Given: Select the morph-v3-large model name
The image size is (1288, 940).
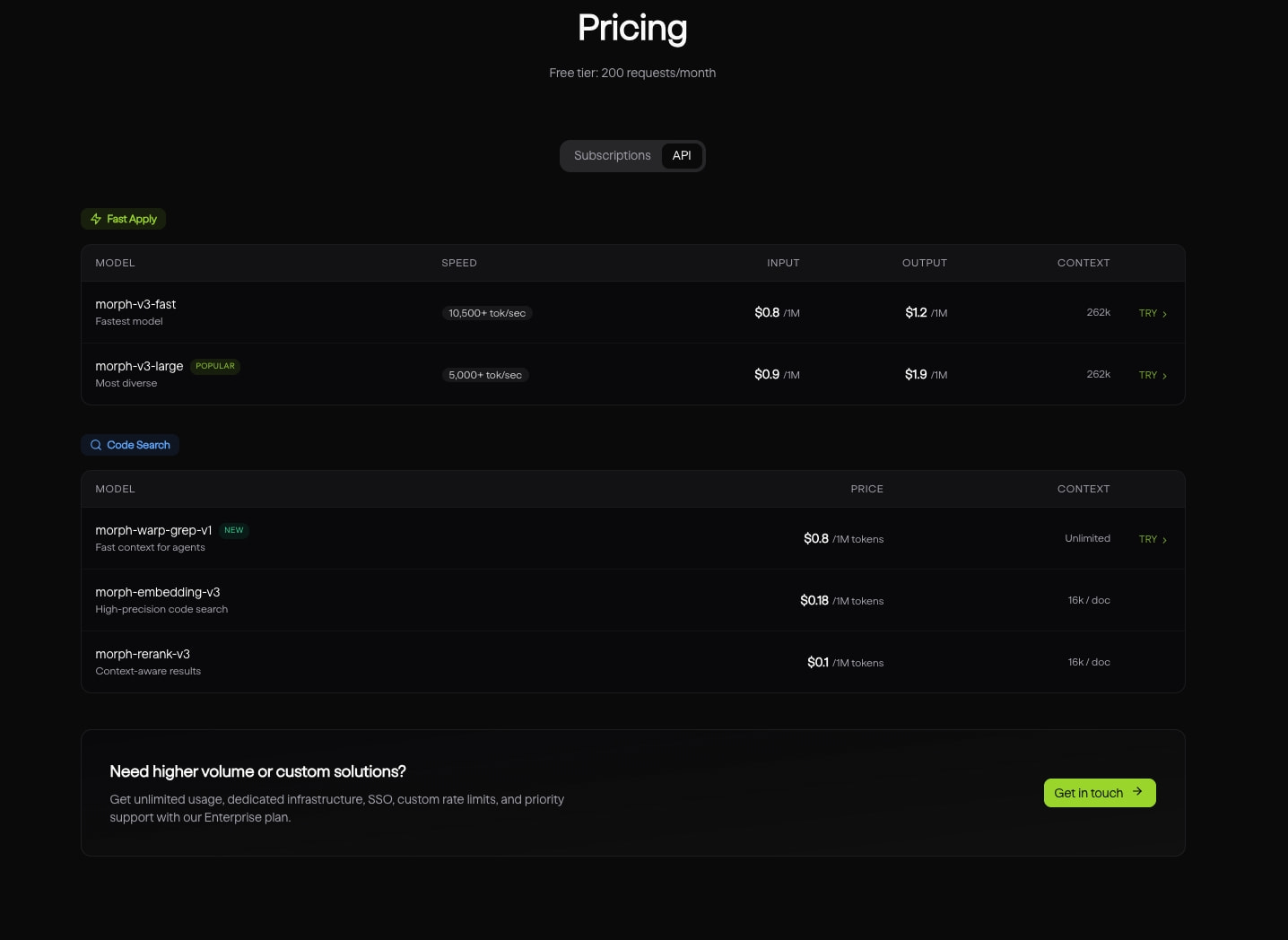Looking at the screenshot, I should pyautogui.click(x=139, y=366).
